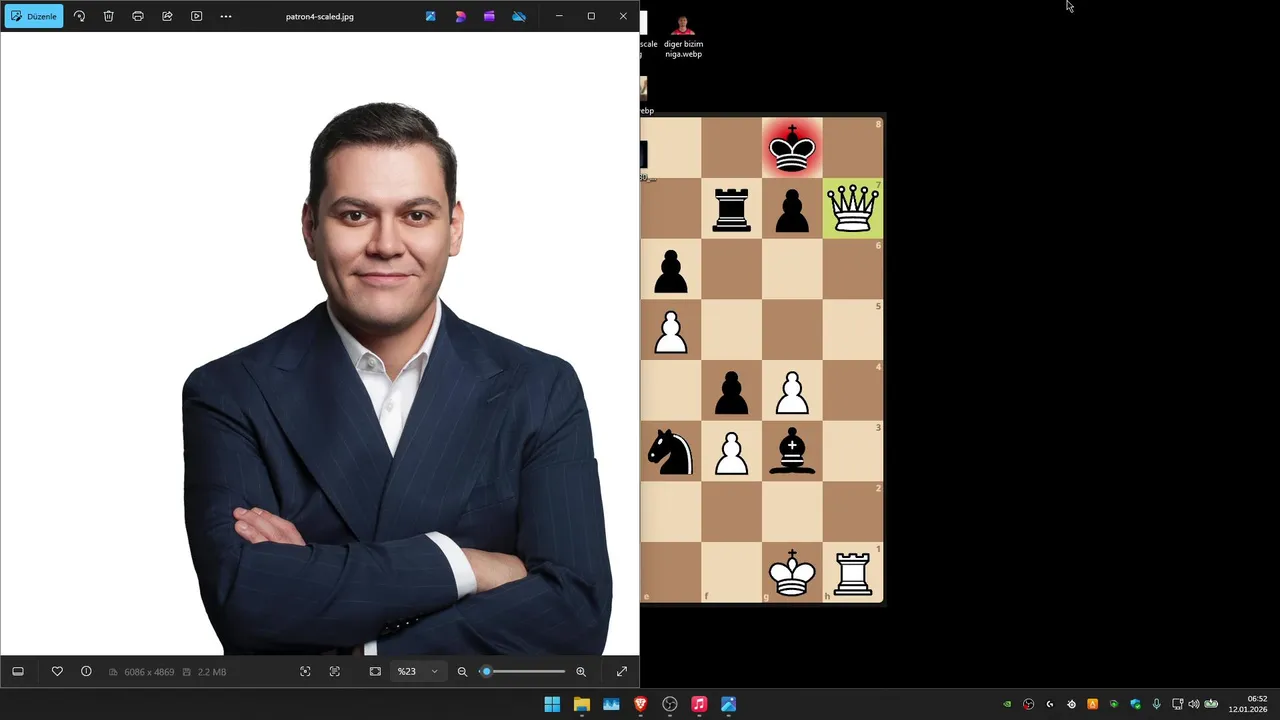Enter fullscreen with the expand arrows icon
1280x720 pixels.
pyautogui.click(x=621, y=671)
